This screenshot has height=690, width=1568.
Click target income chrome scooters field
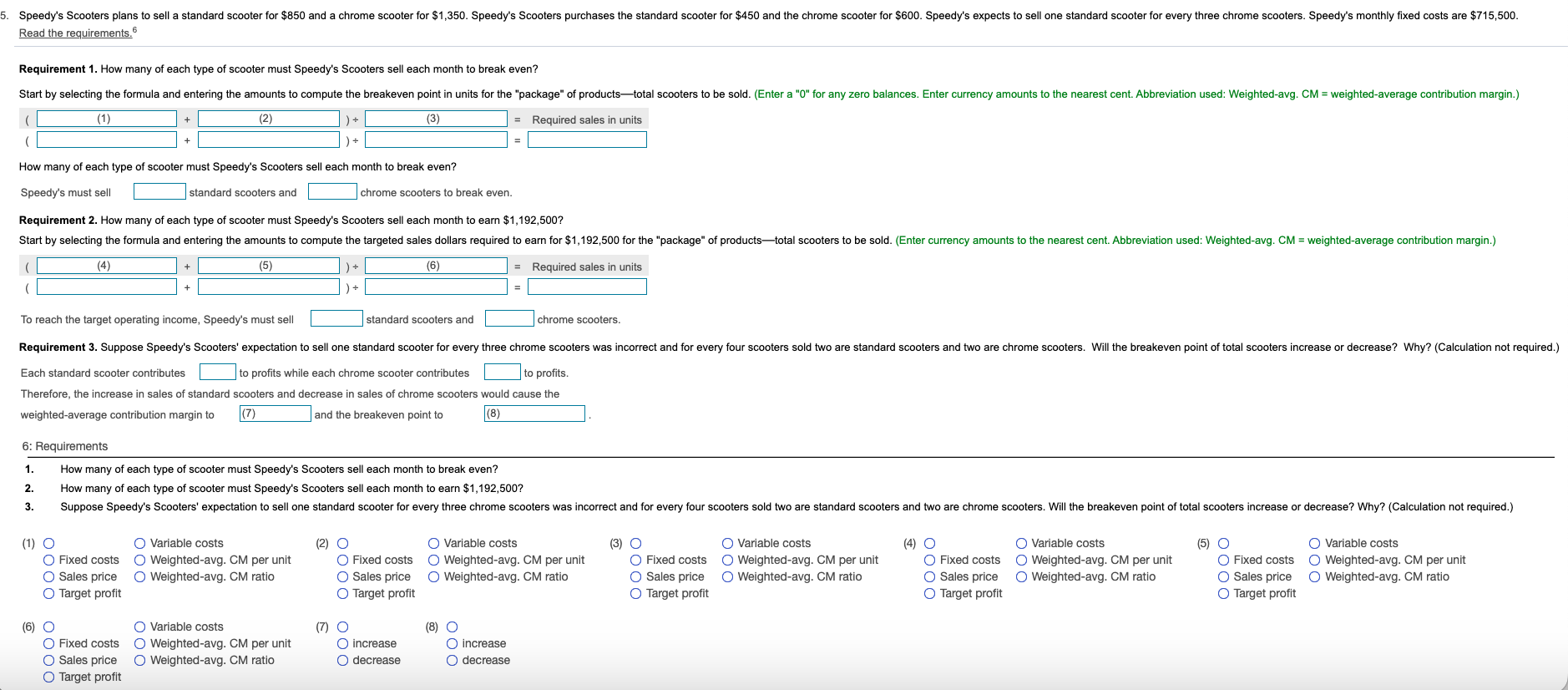point(509,319)
